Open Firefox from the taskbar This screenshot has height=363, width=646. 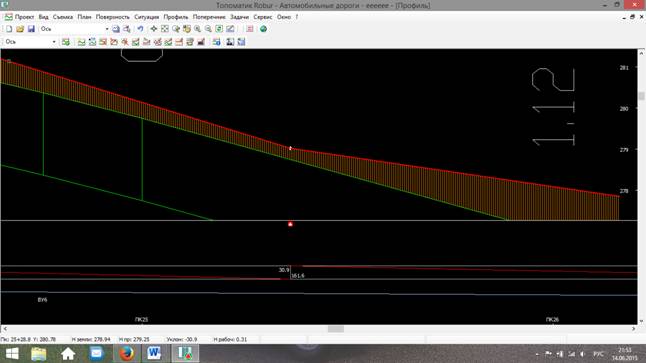click(126, 354)
